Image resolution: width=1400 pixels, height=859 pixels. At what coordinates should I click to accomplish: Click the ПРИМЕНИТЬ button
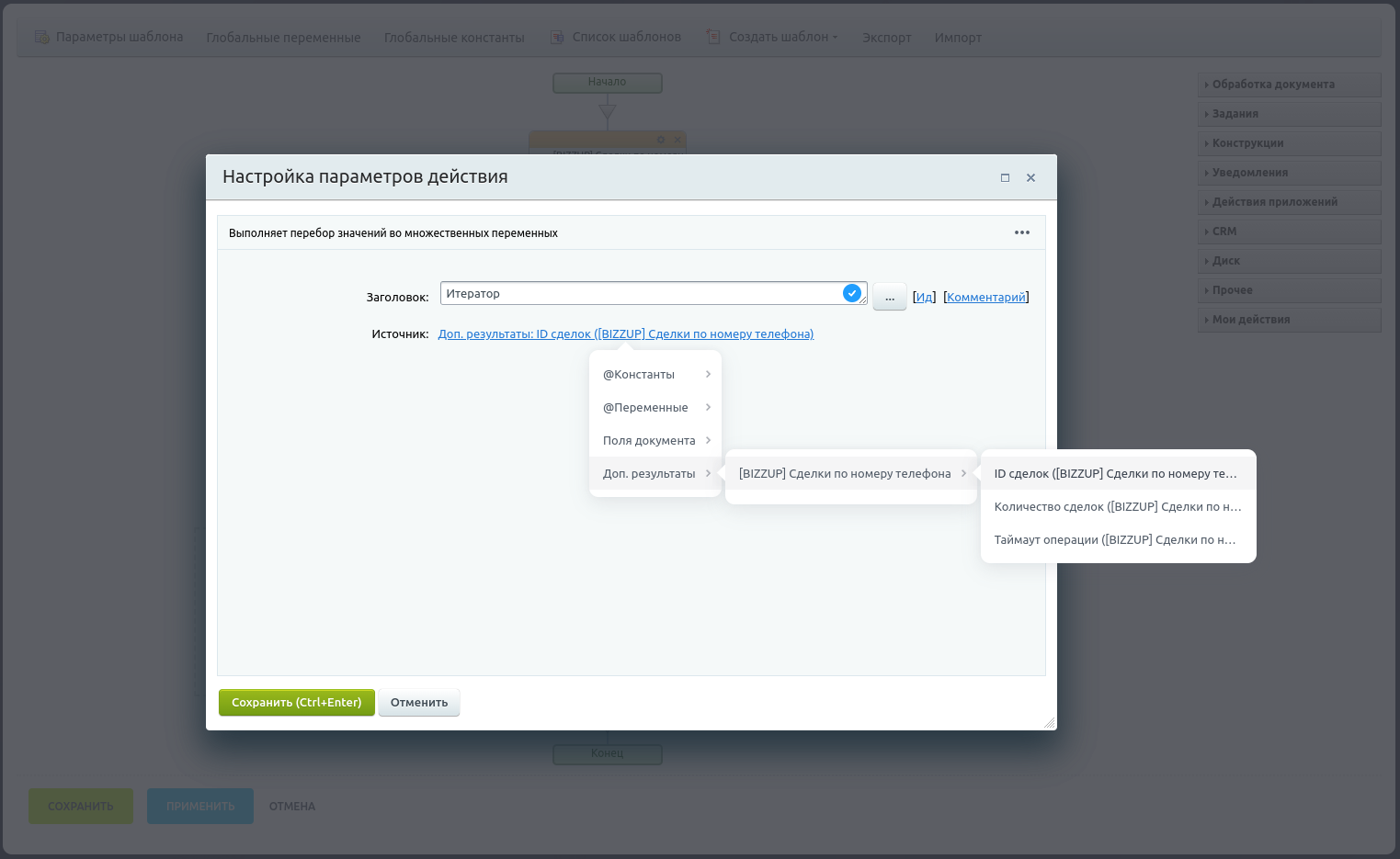pyautogui.click(x=200, y=807)
